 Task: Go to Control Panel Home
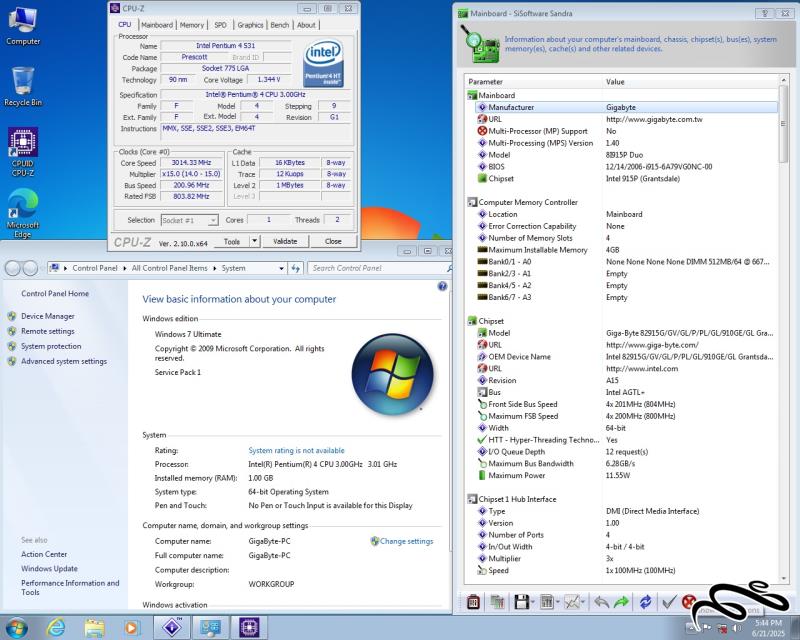pyautogui.click(x=55, y=293)
